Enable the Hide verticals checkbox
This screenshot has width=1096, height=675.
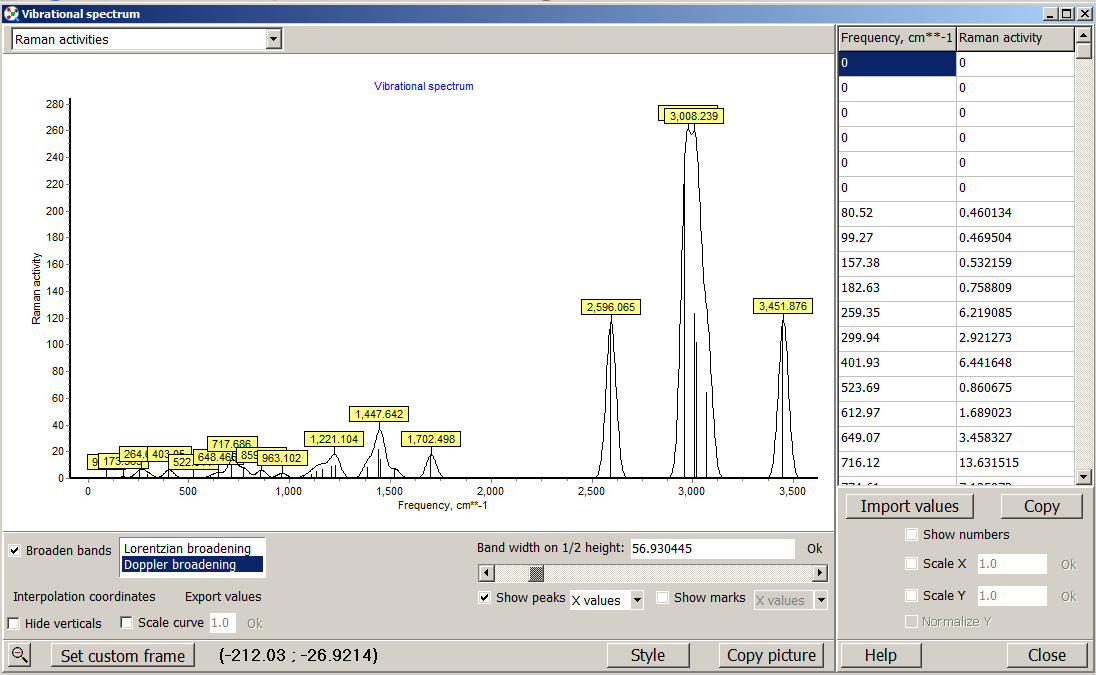coord(14,623)
